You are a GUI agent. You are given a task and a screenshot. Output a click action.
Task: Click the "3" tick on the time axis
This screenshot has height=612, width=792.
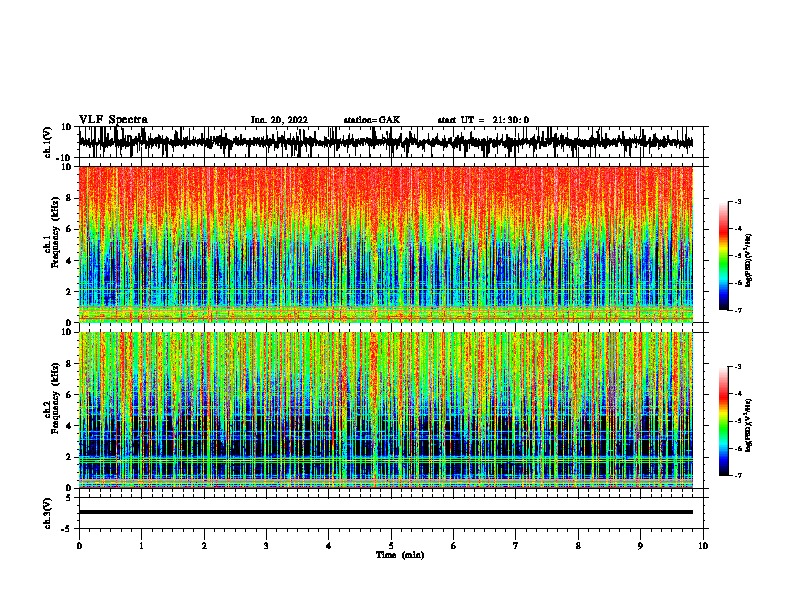click(x=266, y=546)
